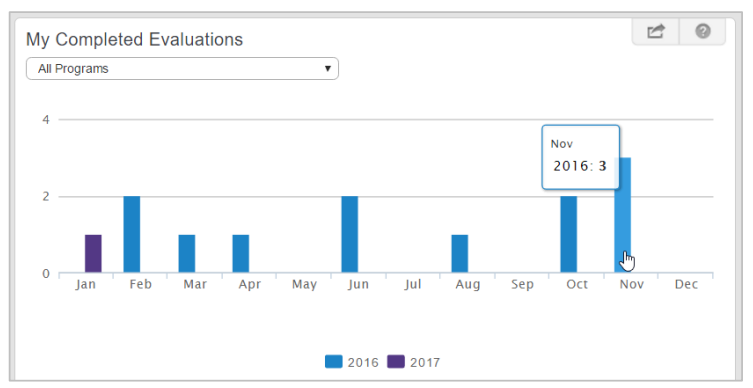Select the February 2016 bar

click(132, 234)
